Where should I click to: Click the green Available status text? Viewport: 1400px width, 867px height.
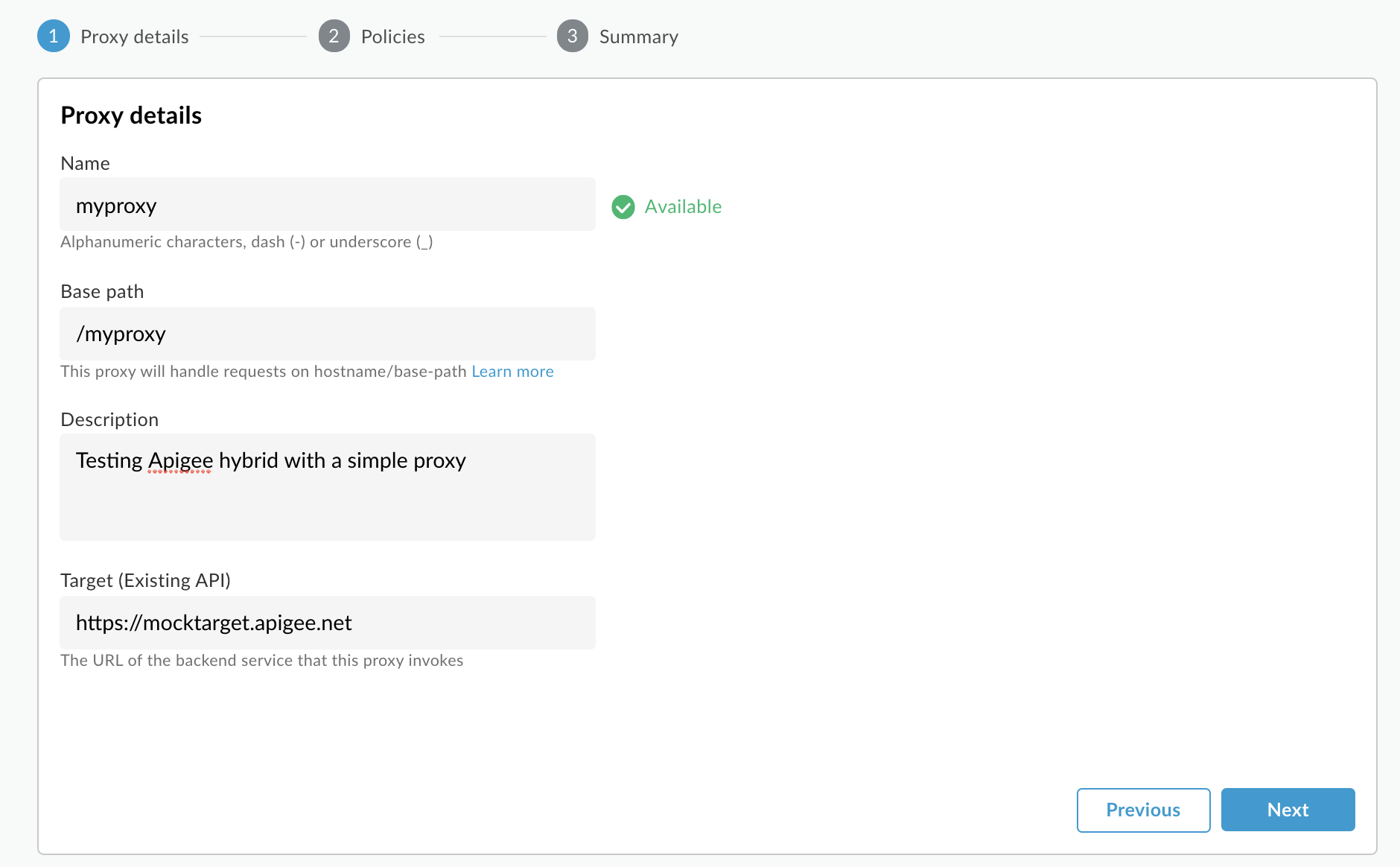(683, 206)
